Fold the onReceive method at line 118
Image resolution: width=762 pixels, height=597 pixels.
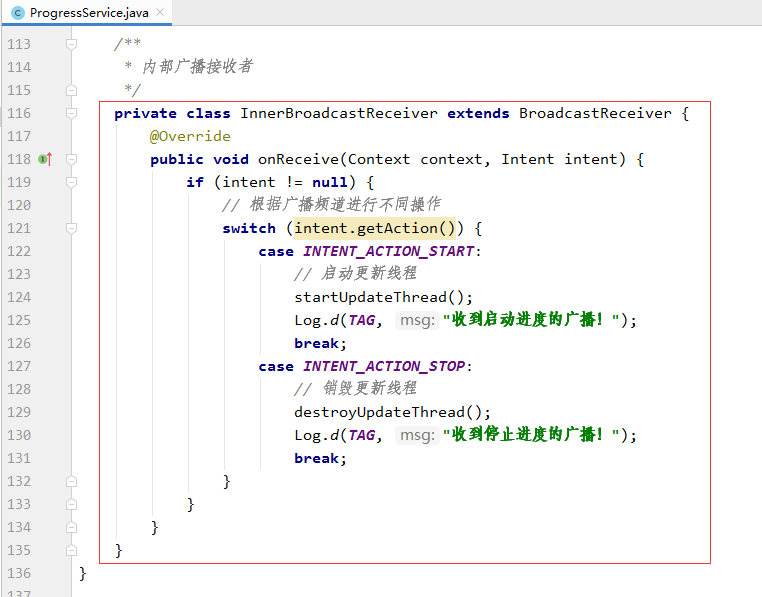click(71, 159)
